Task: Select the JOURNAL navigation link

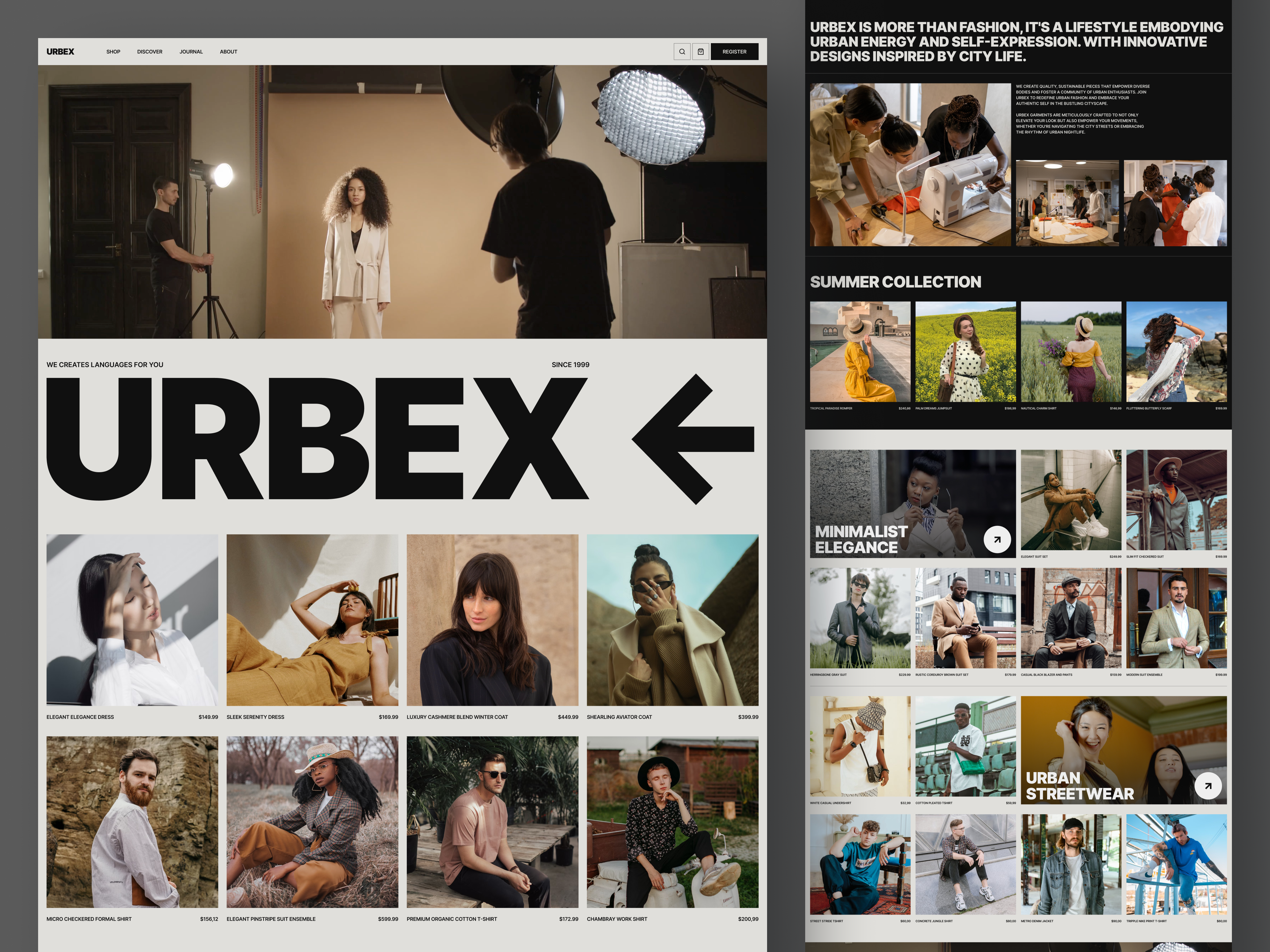Action: pyautogui.click(x=191, y=52)
